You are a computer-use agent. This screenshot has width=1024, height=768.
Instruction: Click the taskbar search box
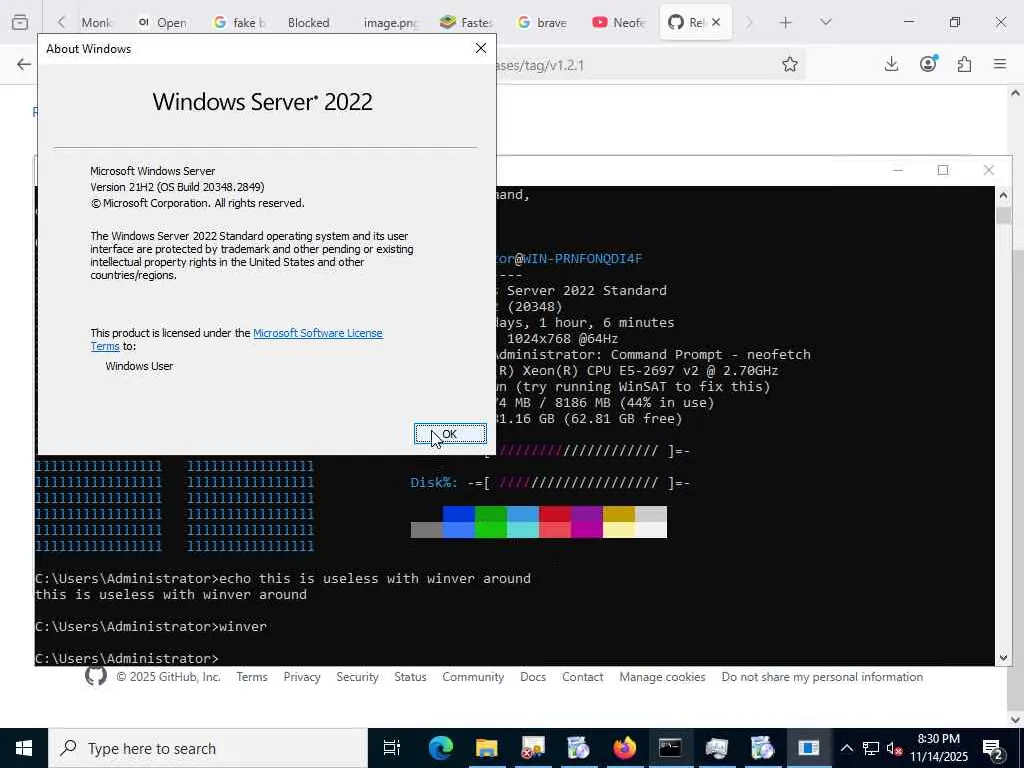(x=208, y=748)
